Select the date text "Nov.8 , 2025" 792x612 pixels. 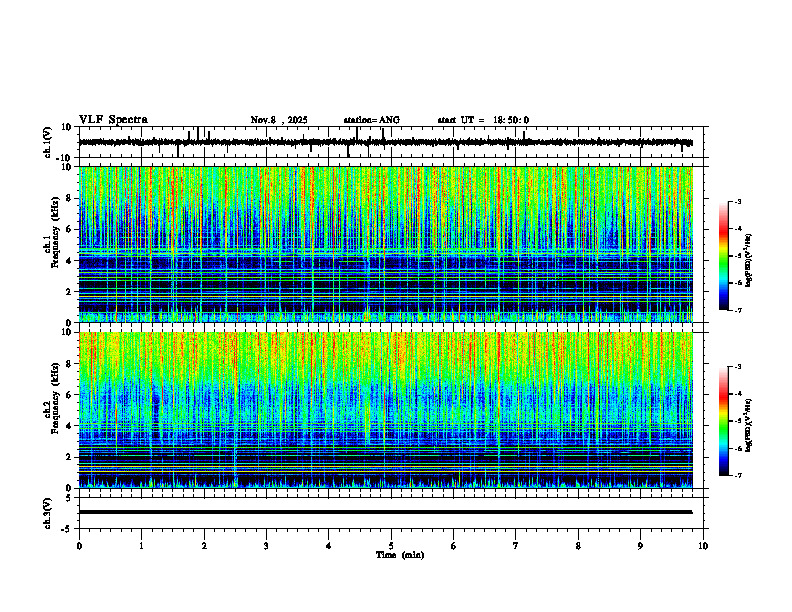279,120
